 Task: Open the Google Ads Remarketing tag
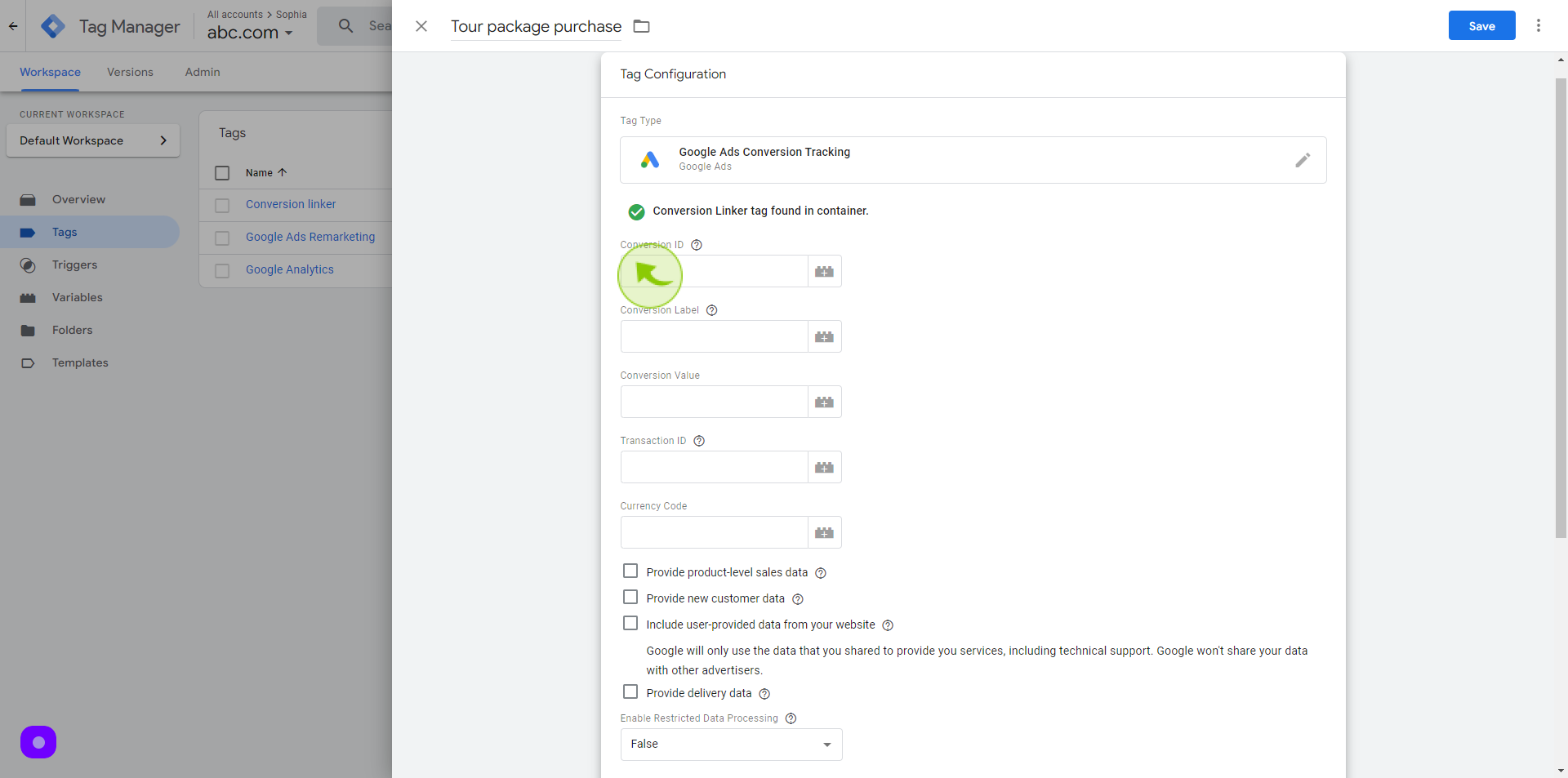pyautogui.click(x=310, y=237)
